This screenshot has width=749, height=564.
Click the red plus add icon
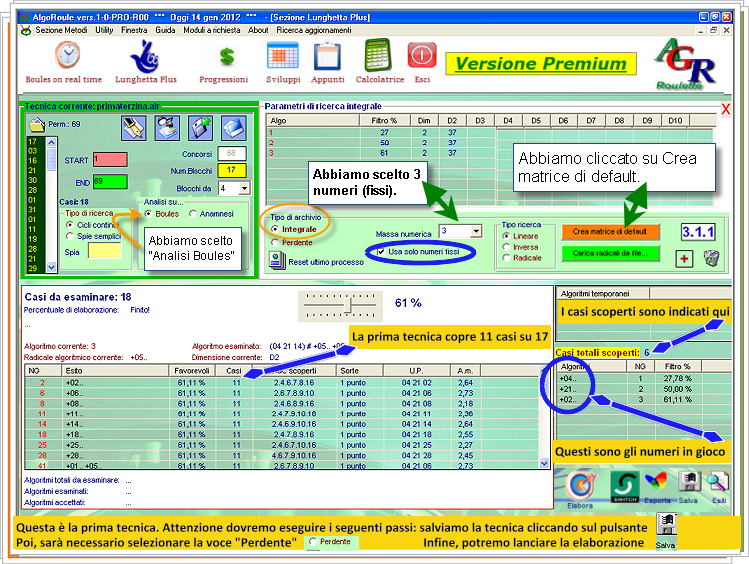684,259
